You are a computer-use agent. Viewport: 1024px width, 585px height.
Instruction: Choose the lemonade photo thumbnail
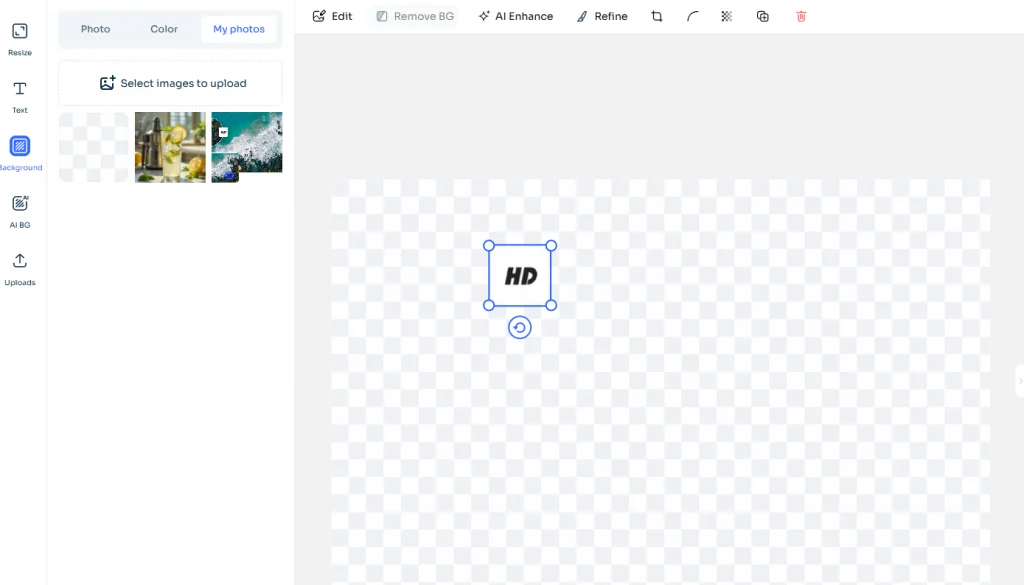coord(170,147)
